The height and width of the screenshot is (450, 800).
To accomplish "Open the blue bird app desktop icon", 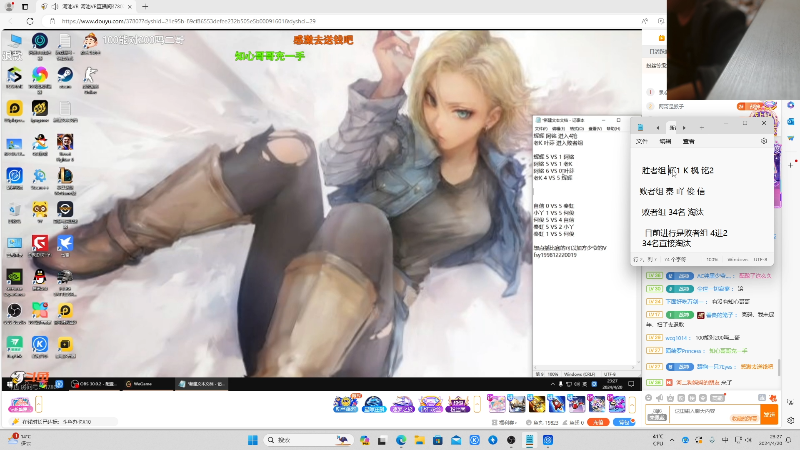I will coord(65,243).
